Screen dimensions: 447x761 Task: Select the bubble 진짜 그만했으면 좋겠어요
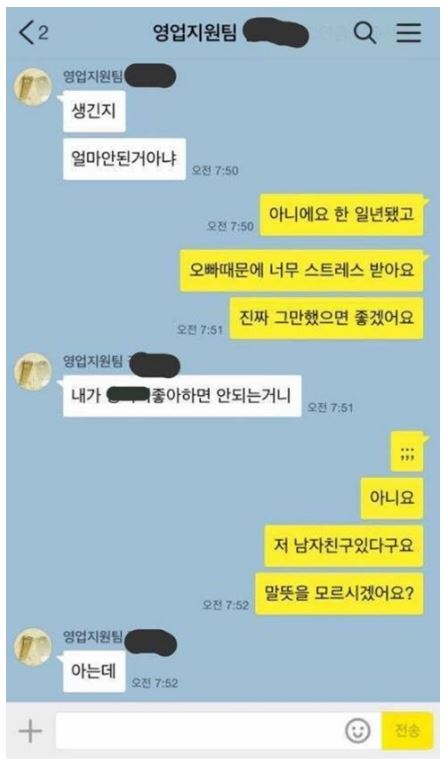[x=326, y=318]
